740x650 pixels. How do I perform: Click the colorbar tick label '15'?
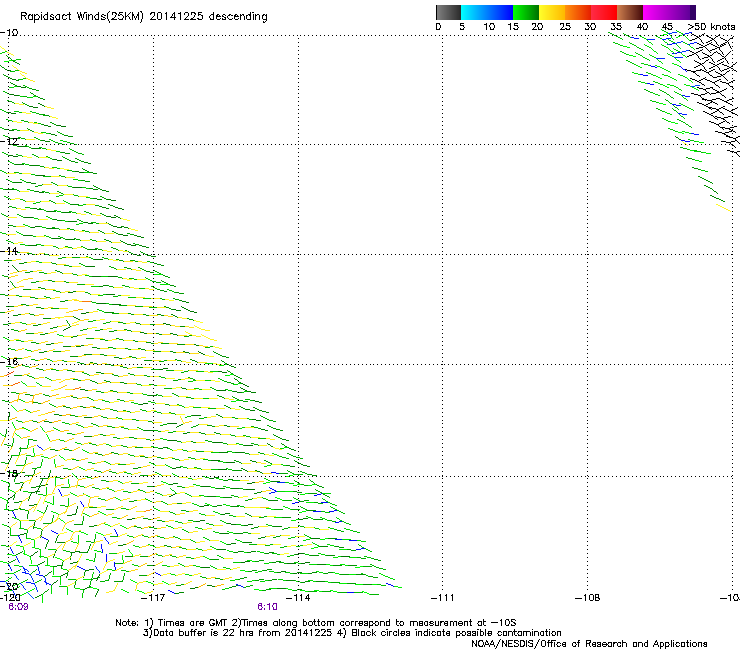[513, 27]
